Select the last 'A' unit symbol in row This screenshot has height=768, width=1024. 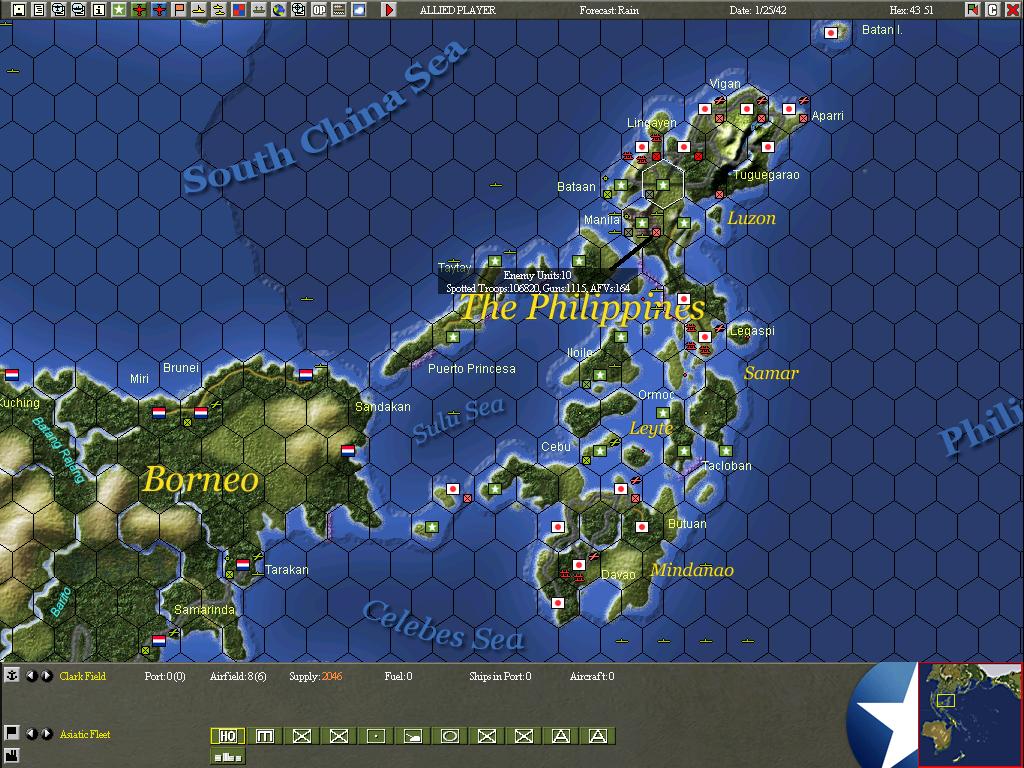(x=598, y=736)
